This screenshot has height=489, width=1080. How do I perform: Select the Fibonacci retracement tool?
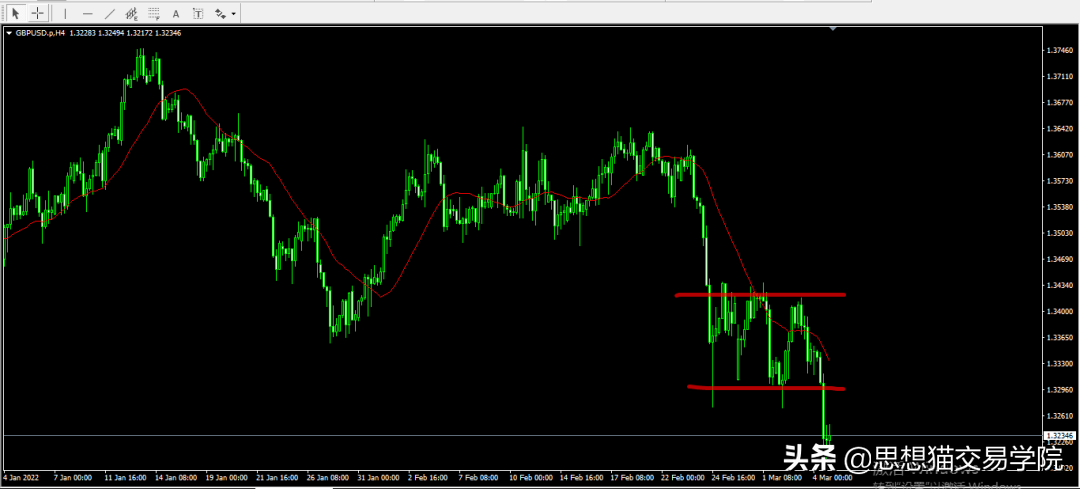point(154,13)
